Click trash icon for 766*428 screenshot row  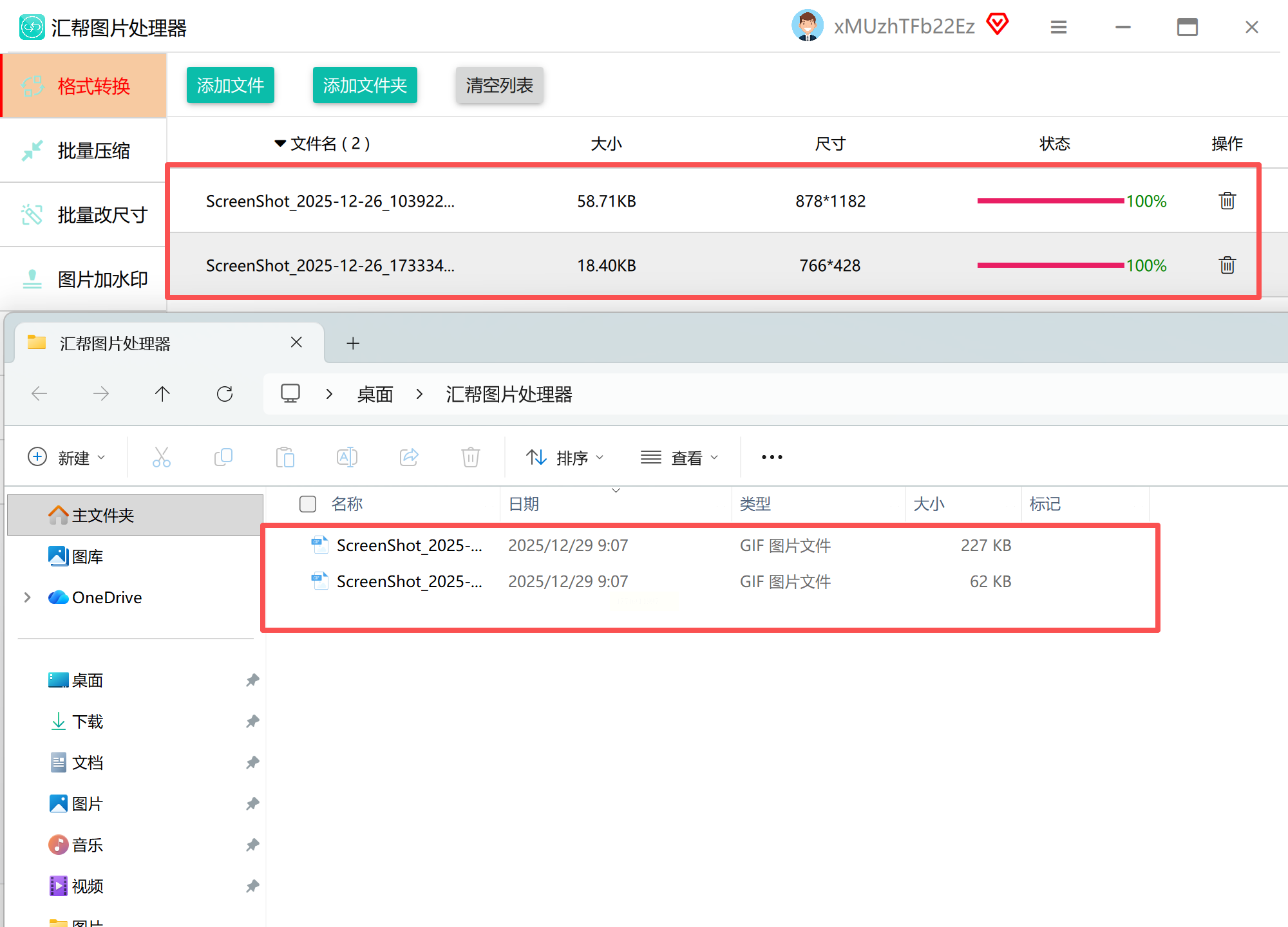pos(1227,265)
